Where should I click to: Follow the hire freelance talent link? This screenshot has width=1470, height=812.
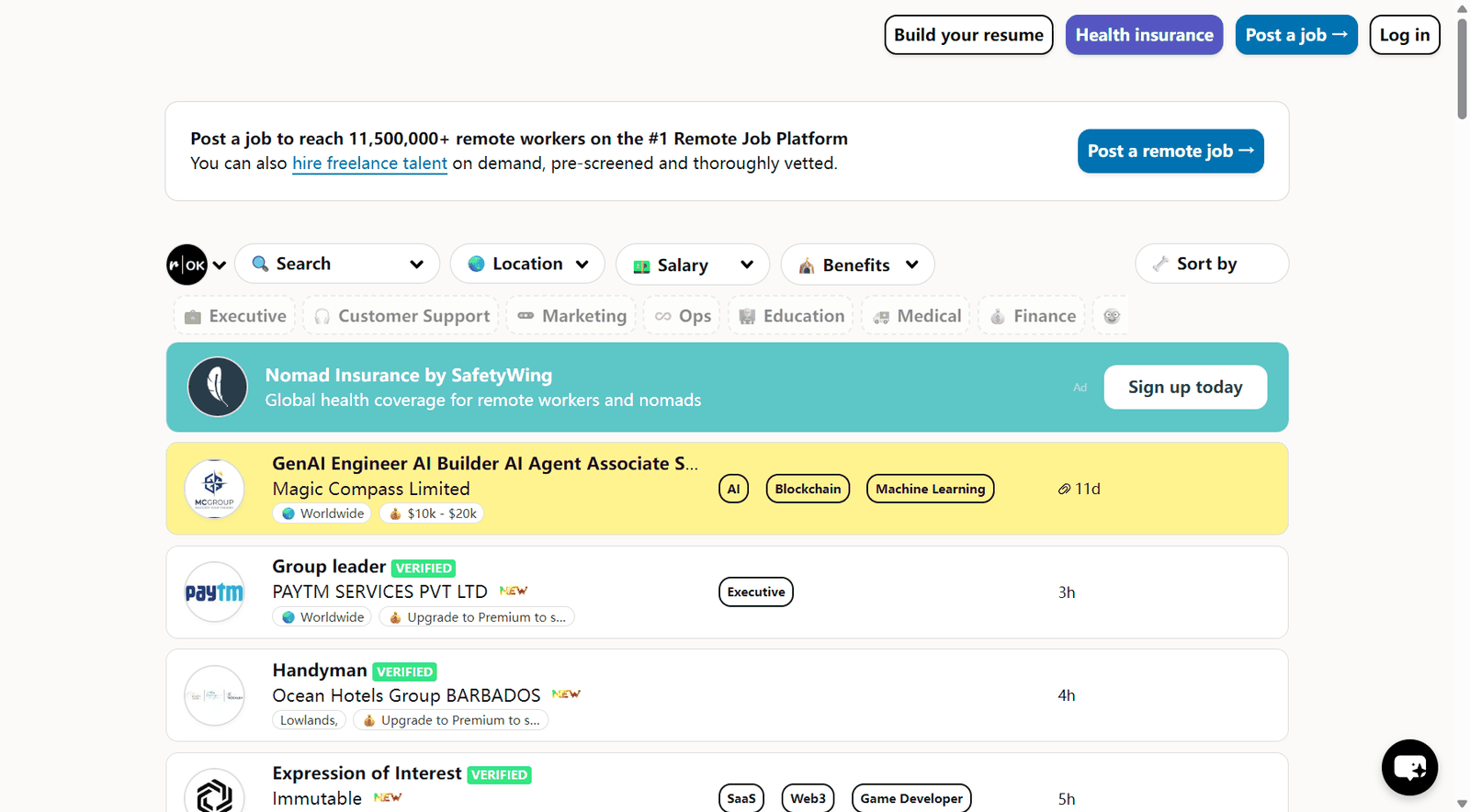tap(369, 164)
